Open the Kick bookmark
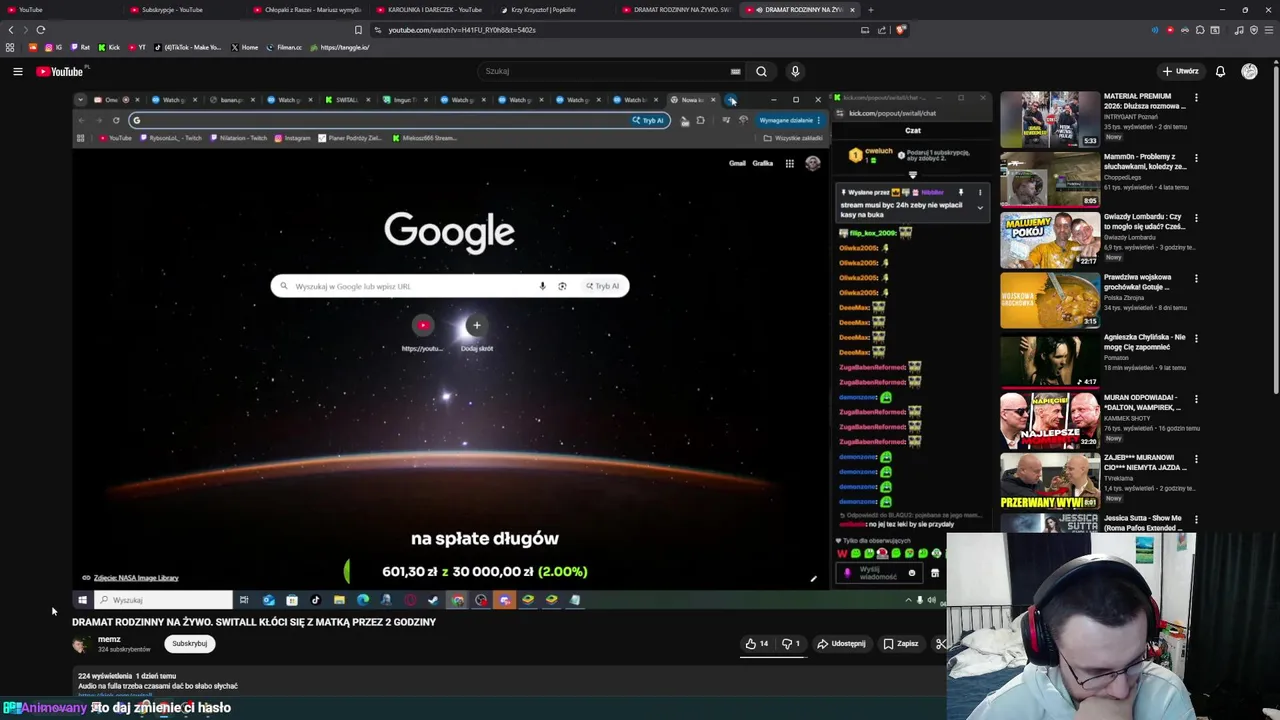The width and height of the screenshot is (1280, 720). (x=109, y=47)
